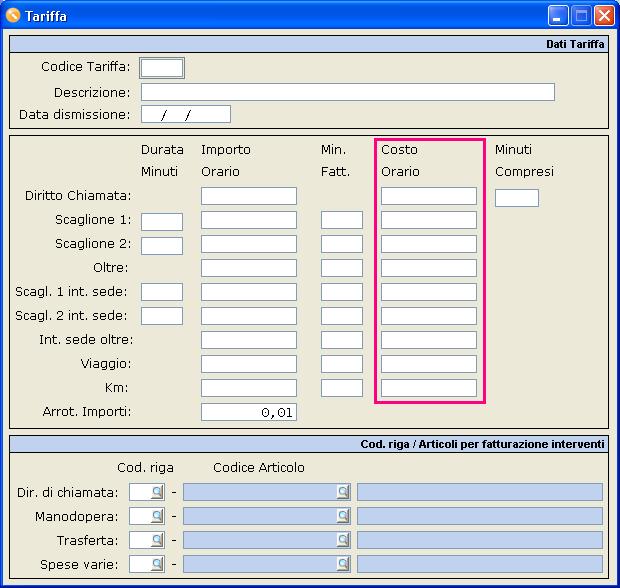Open lookup icon for Trasferta Cod. riga
The width and height of the screenshot is (620, 588).
[157, 540]
